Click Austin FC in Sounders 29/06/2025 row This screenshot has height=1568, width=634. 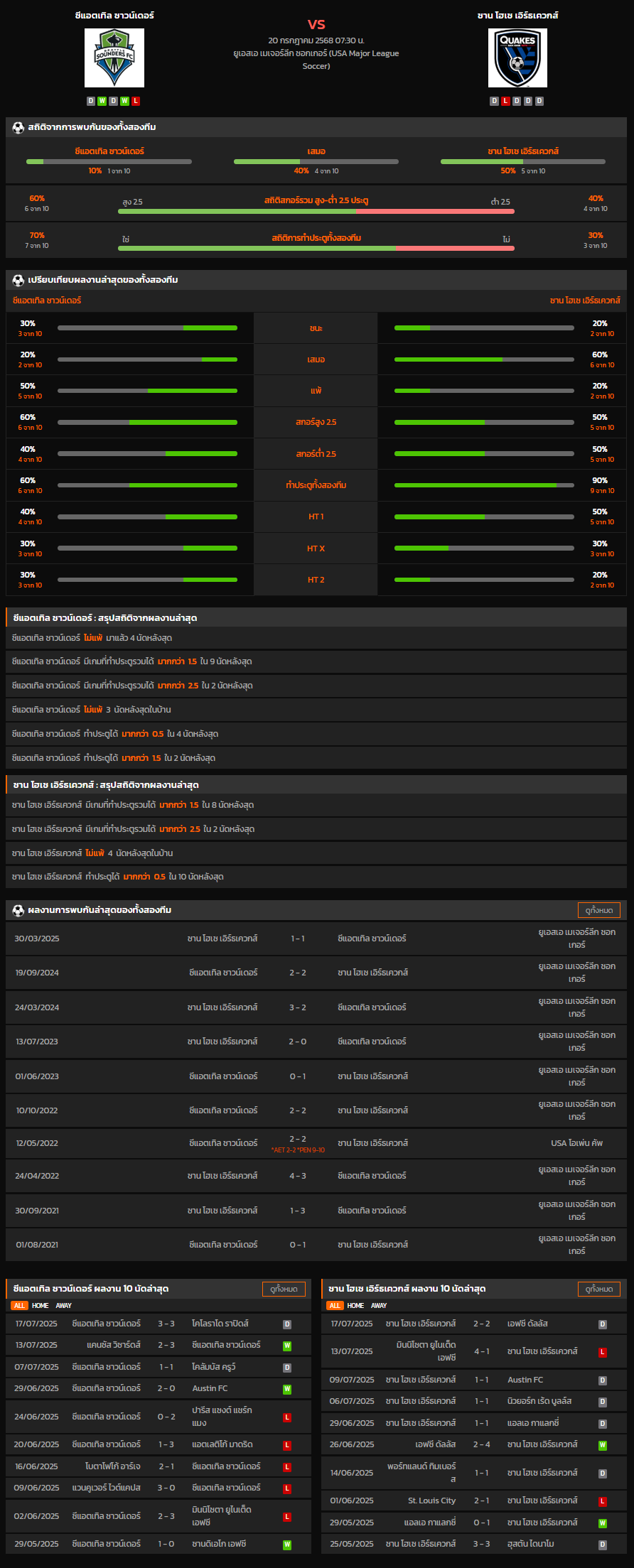(x=210, y=1389)
